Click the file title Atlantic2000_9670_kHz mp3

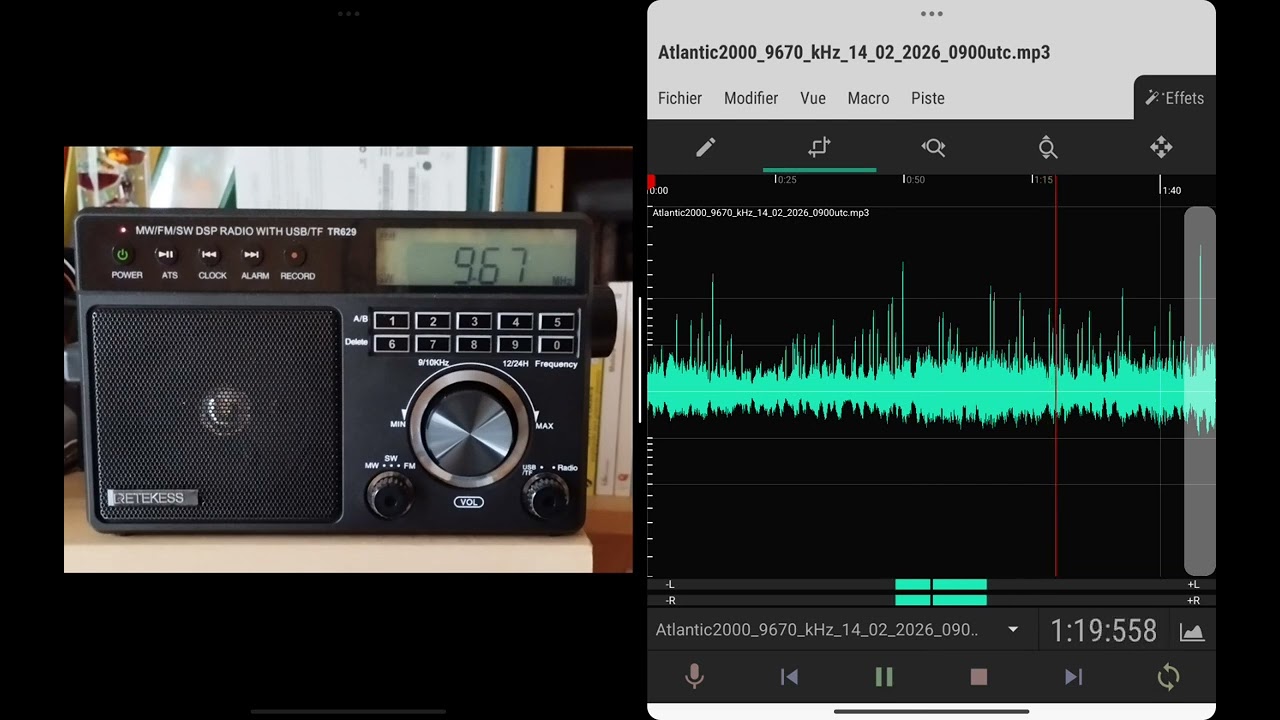[x=854, y=53]
